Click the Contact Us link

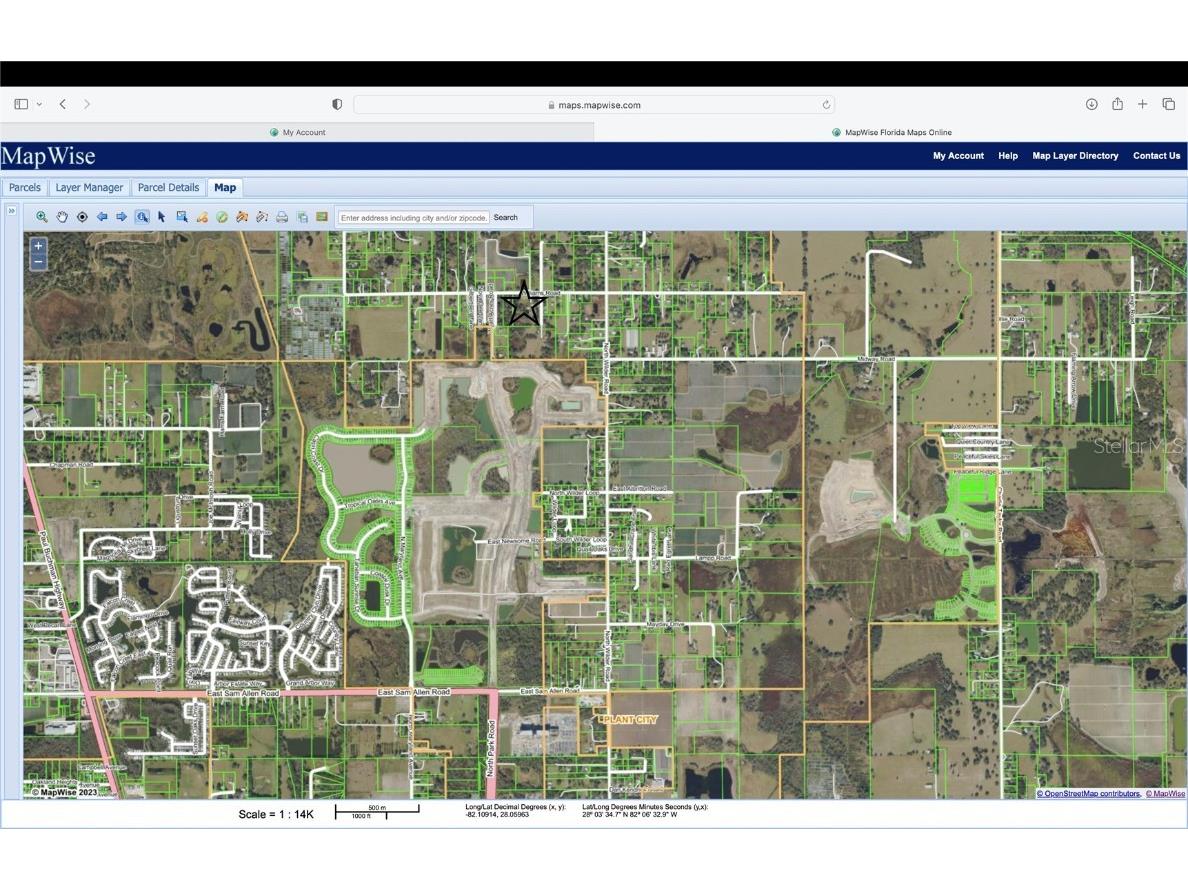pyautogui.click(x=1156, y=156)
